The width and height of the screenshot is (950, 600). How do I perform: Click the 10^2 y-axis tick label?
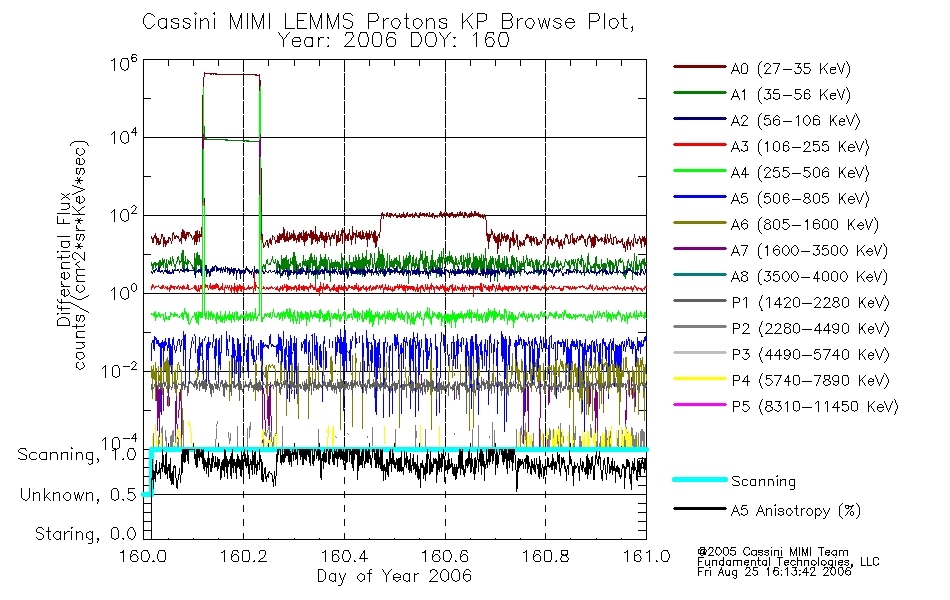click(124, 214)
